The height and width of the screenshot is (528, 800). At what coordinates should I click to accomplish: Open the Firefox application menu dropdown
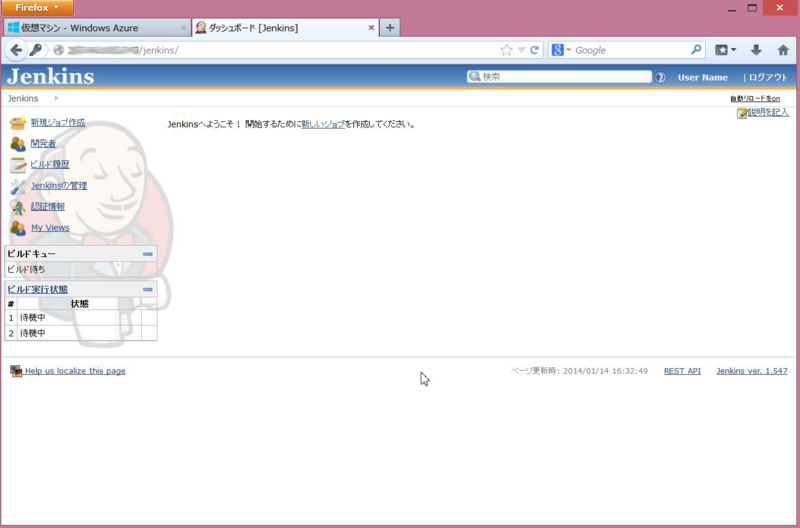[x=37, y=8]
